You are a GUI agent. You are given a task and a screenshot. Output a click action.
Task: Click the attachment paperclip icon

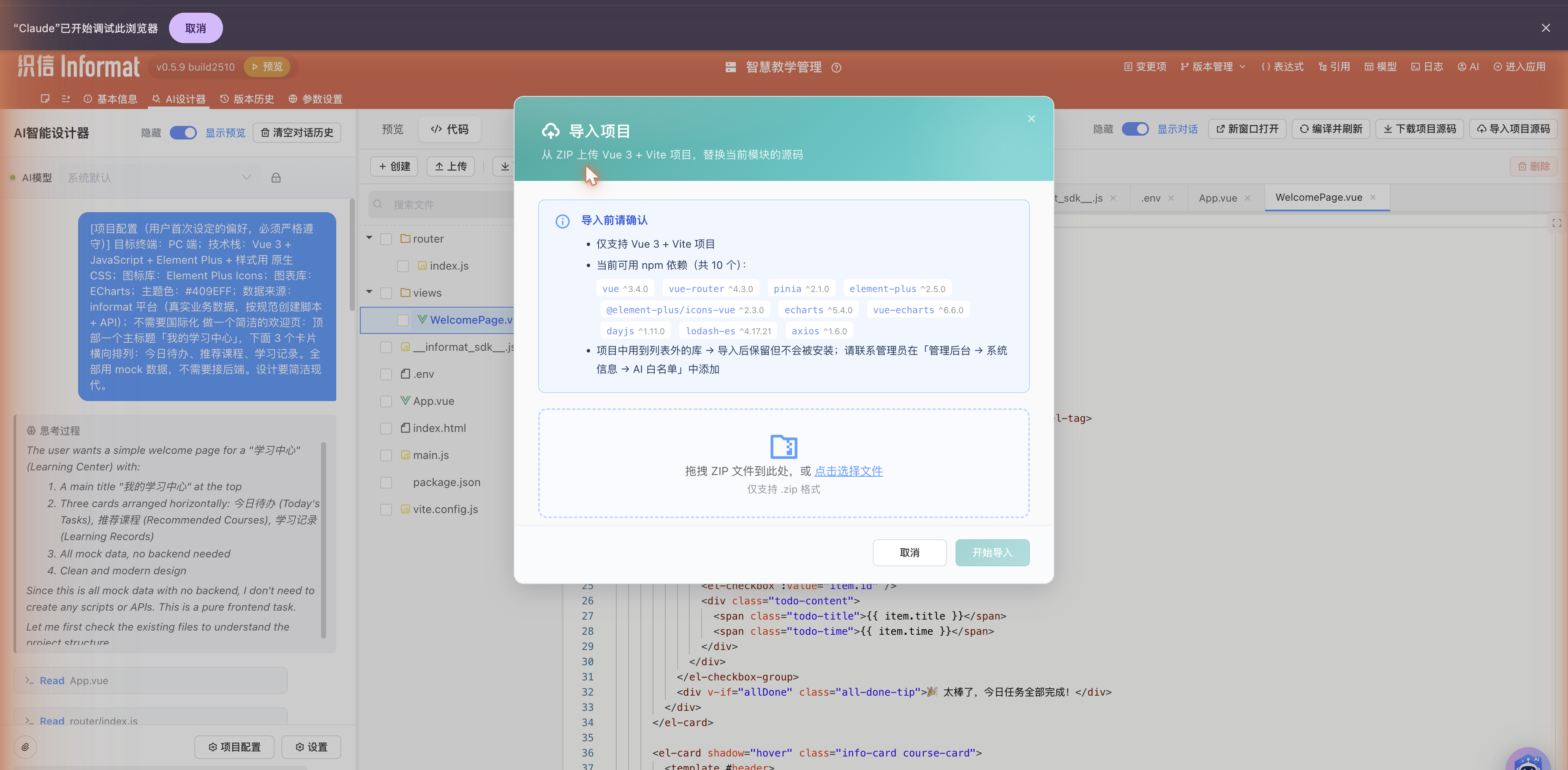pyautogui.click(x=25, y=747)
